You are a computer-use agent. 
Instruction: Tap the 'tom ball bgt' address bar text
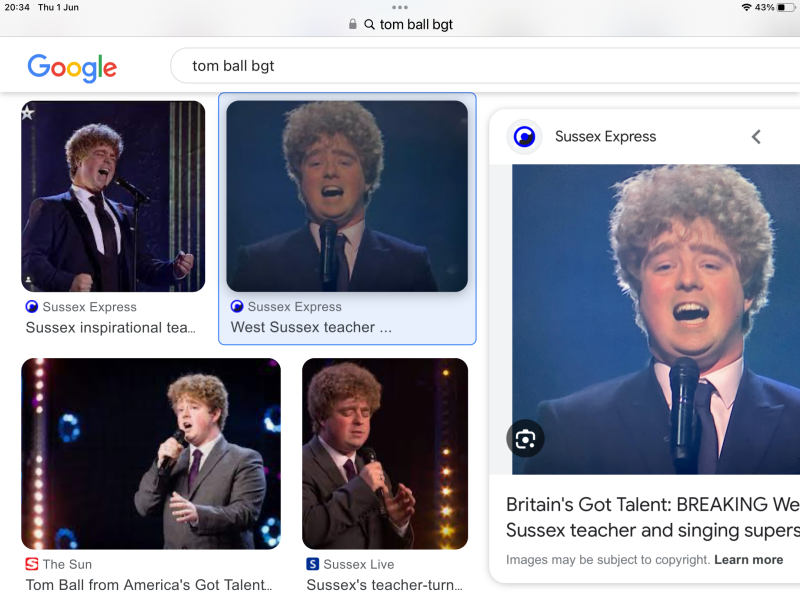416,24
